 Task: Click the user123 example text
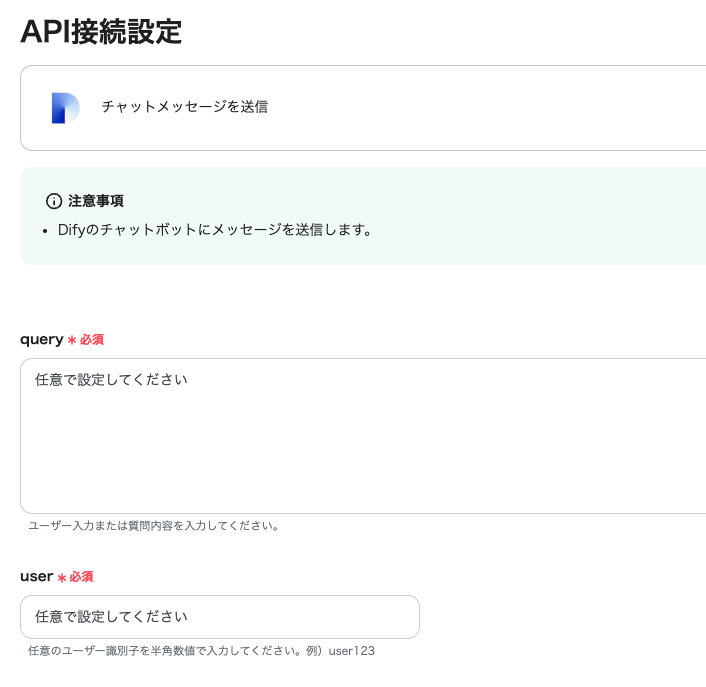(352, 651)
